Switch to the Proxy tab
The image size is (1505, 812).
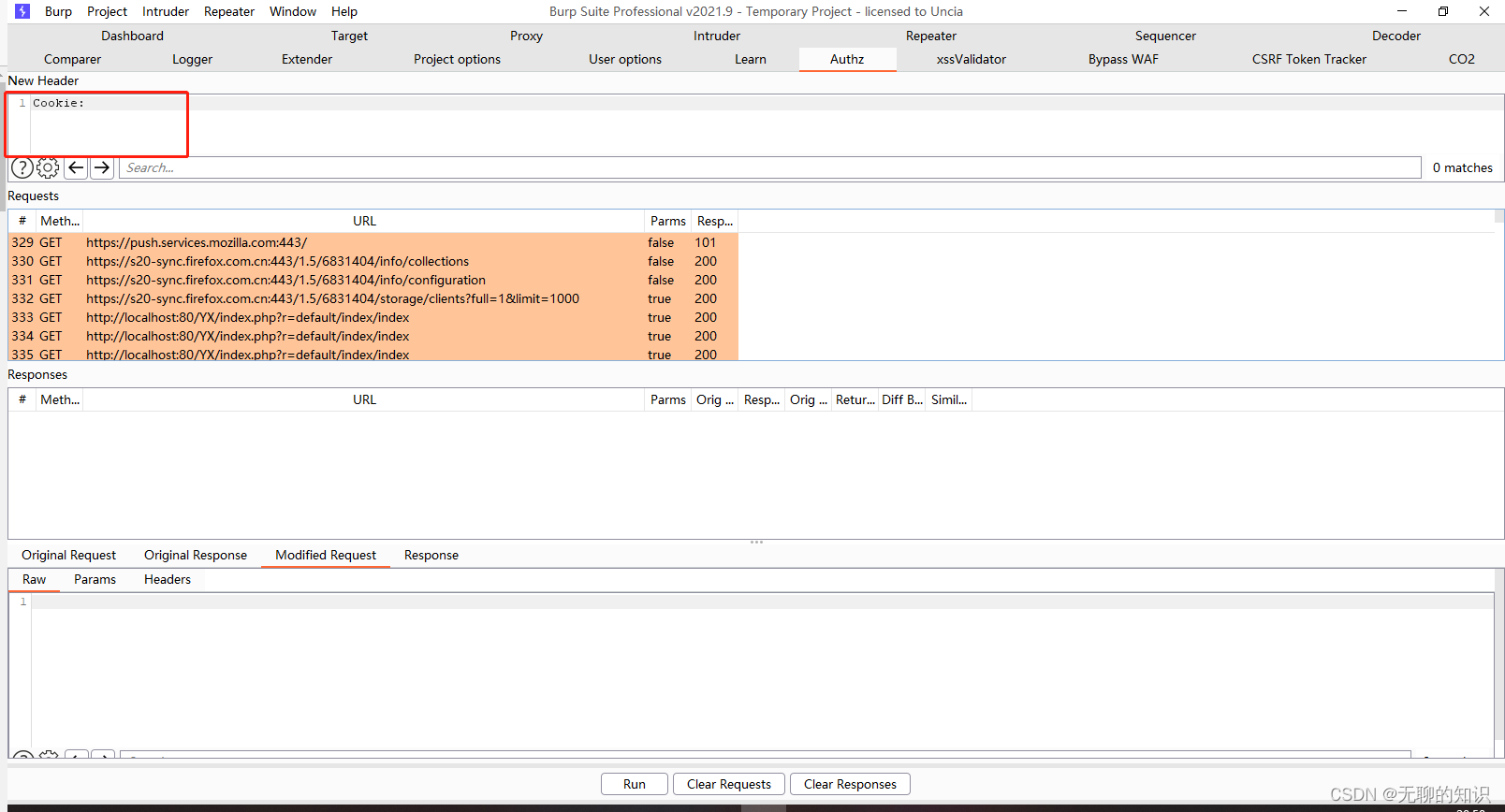point(526,36)
